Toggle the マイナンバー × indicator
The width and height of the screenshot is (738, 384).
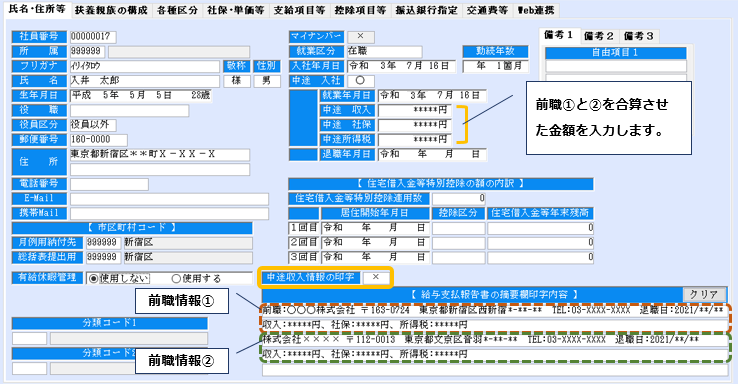point(361,37)
